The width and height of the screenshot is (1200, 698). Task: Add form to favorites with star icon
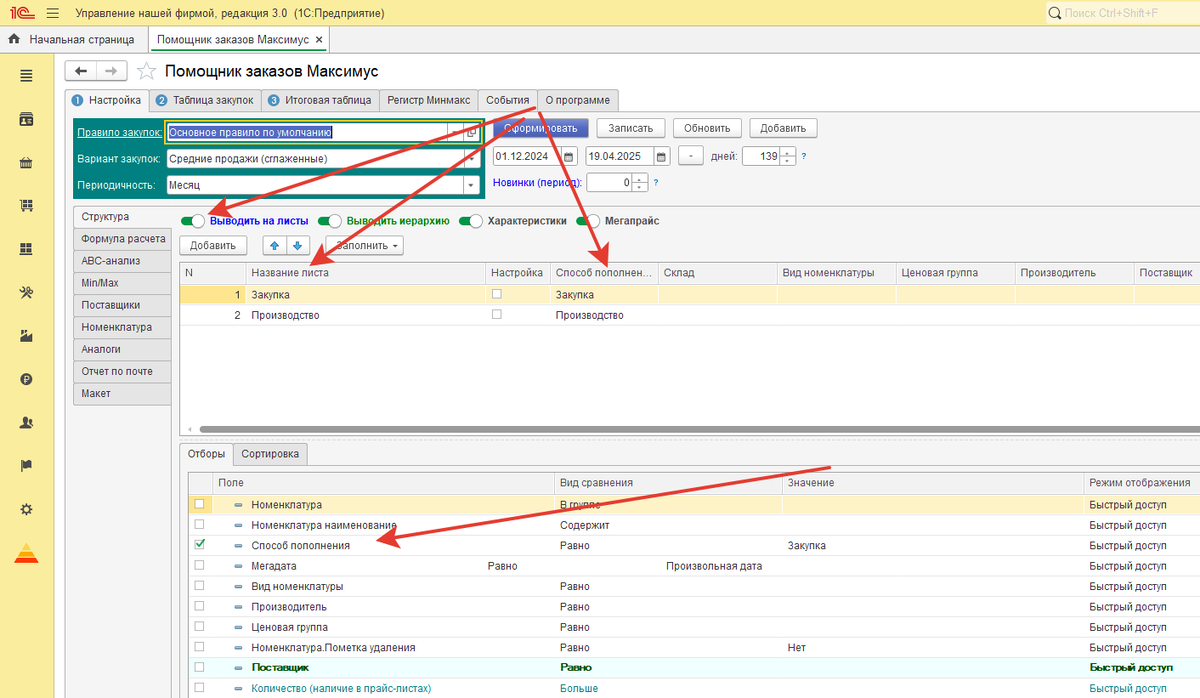click(x=146, y=71)
